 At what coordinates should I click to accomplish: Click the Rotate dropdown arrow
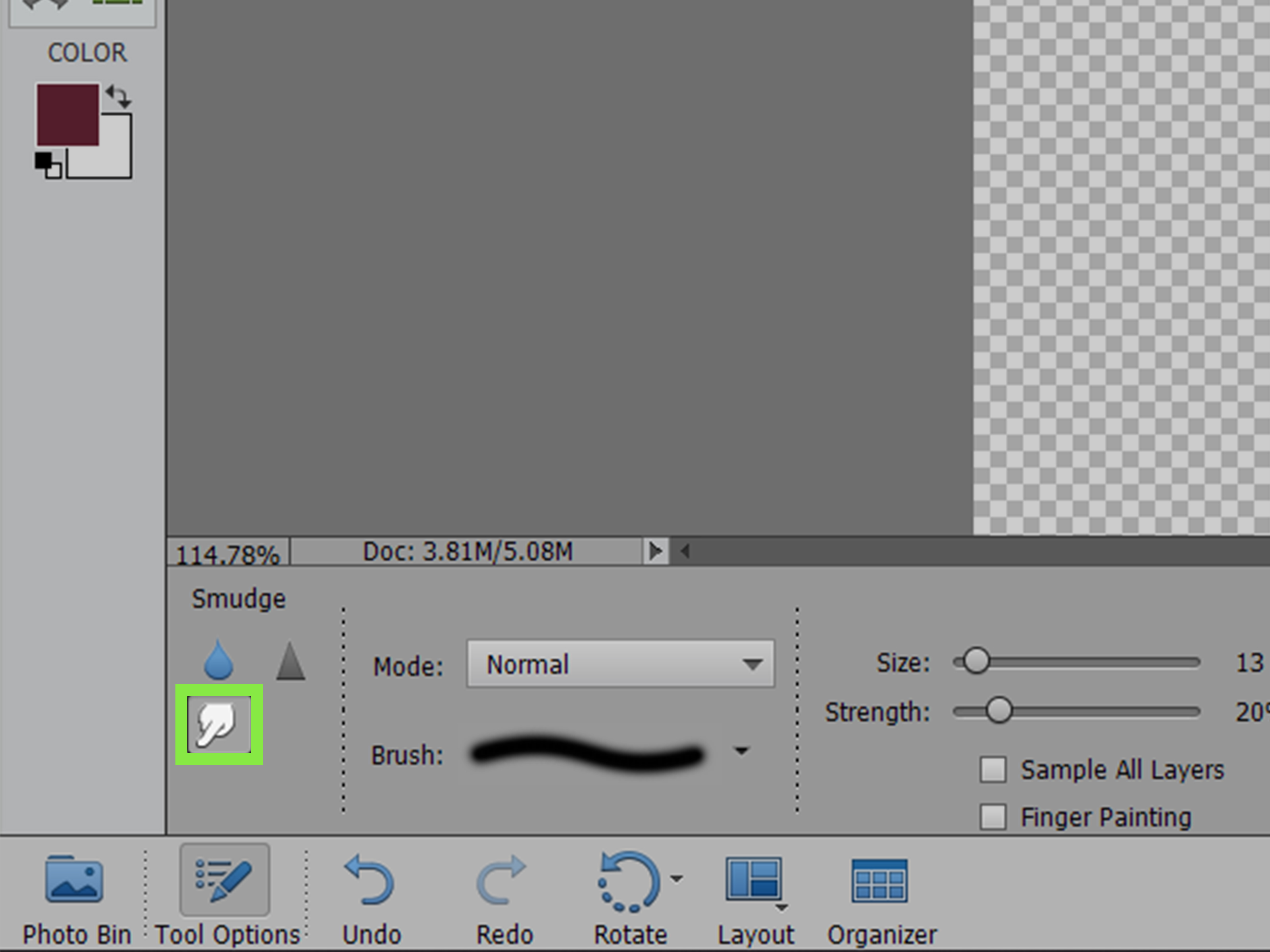[677, 876]
